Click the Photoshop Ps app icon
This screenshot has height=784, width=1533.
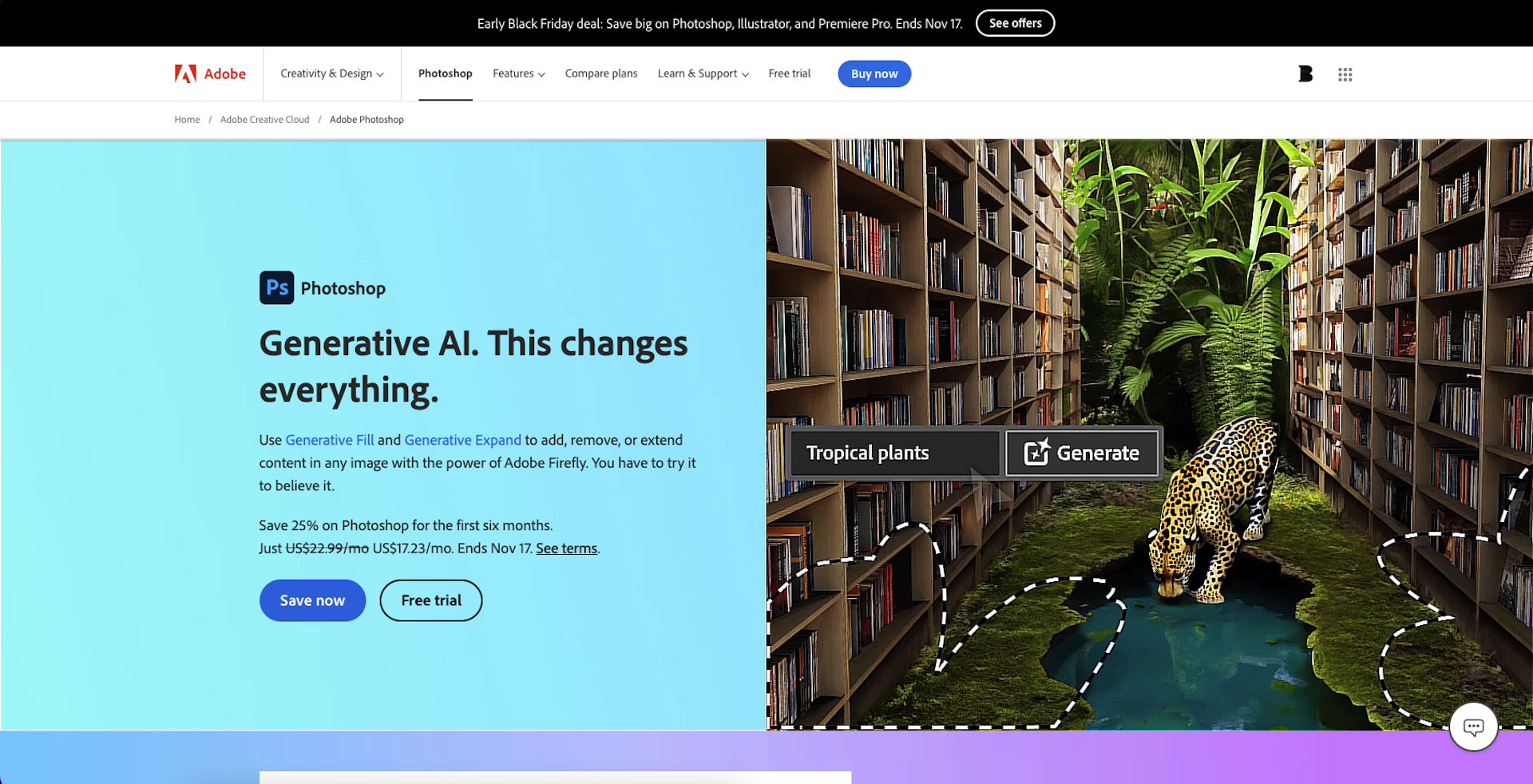tap(276, 287)
